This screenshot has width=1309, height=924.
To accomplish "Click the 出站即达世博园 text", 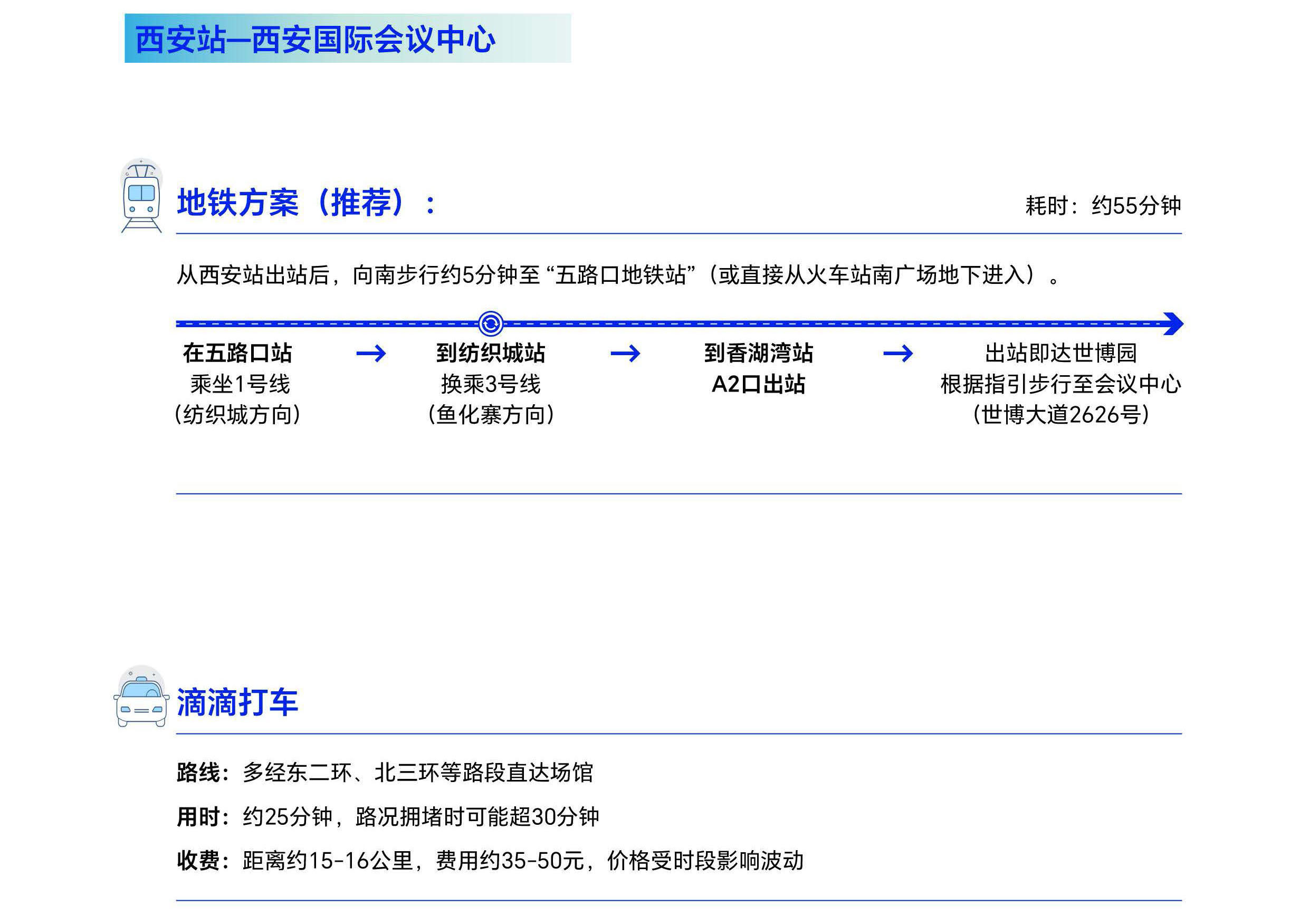I will coord(1061,353).
